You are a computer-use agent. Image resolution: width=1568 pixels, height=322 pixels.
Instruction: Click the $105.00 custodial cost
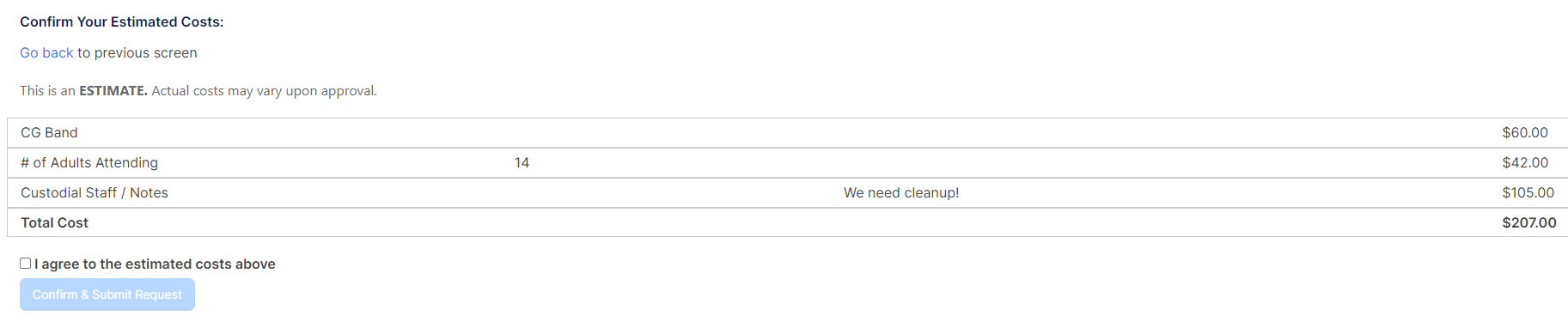(x=1528, y=192)
